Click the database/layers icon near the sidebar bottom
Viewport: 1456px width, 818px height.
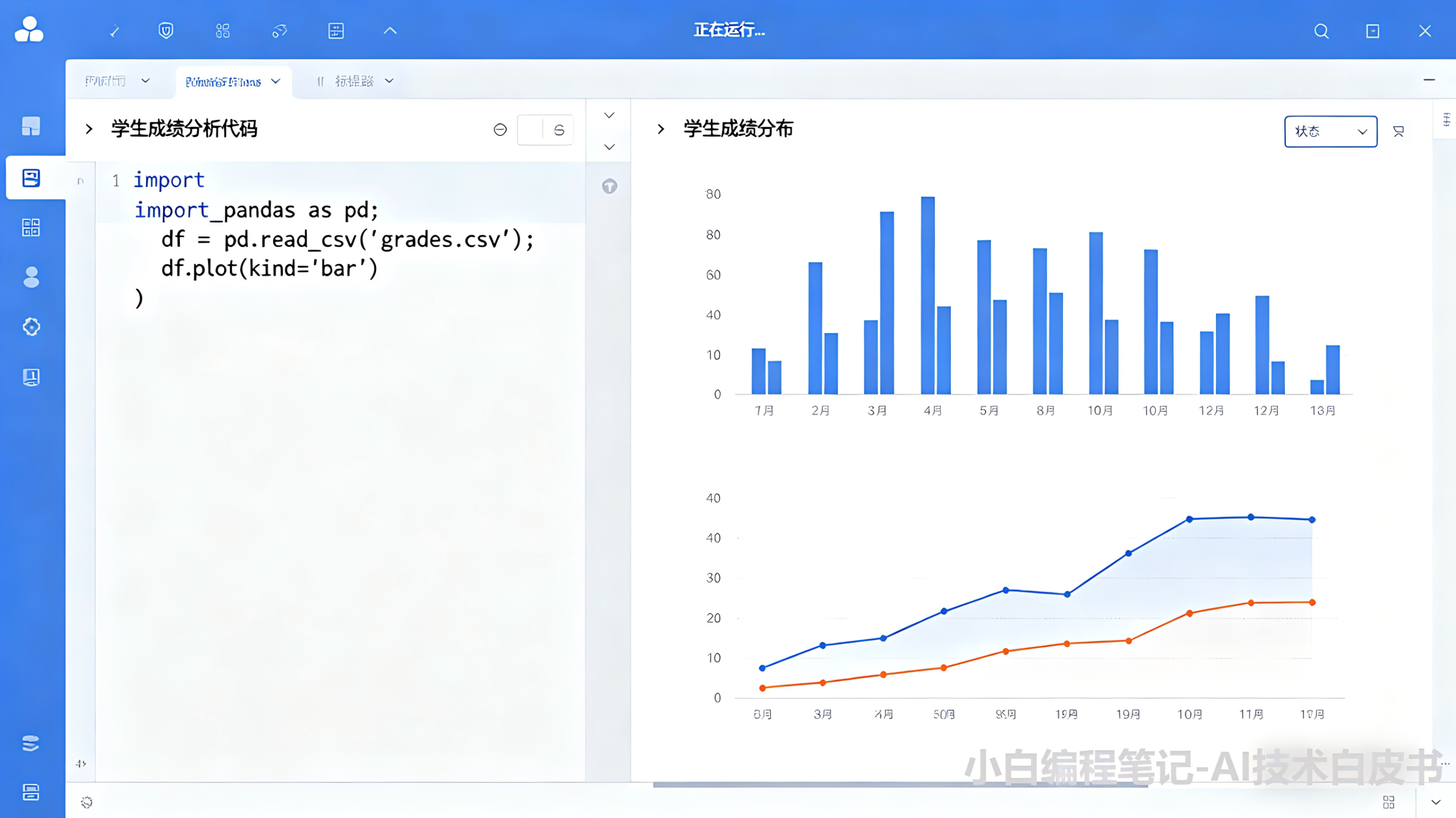[31, 742]
